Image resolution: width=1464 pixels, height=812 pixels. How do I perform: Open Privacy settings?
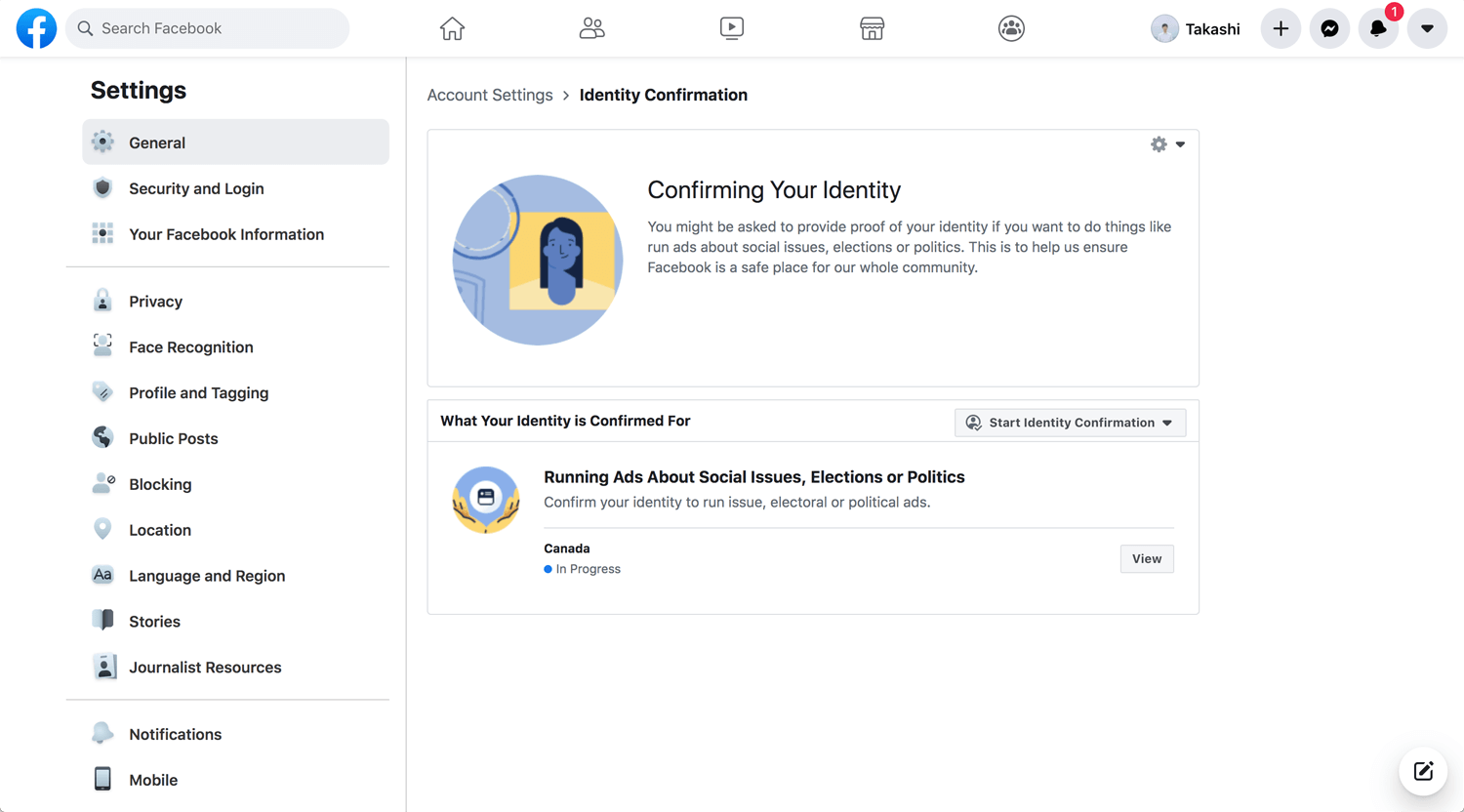pyautogui.click(x=236, y=302)
